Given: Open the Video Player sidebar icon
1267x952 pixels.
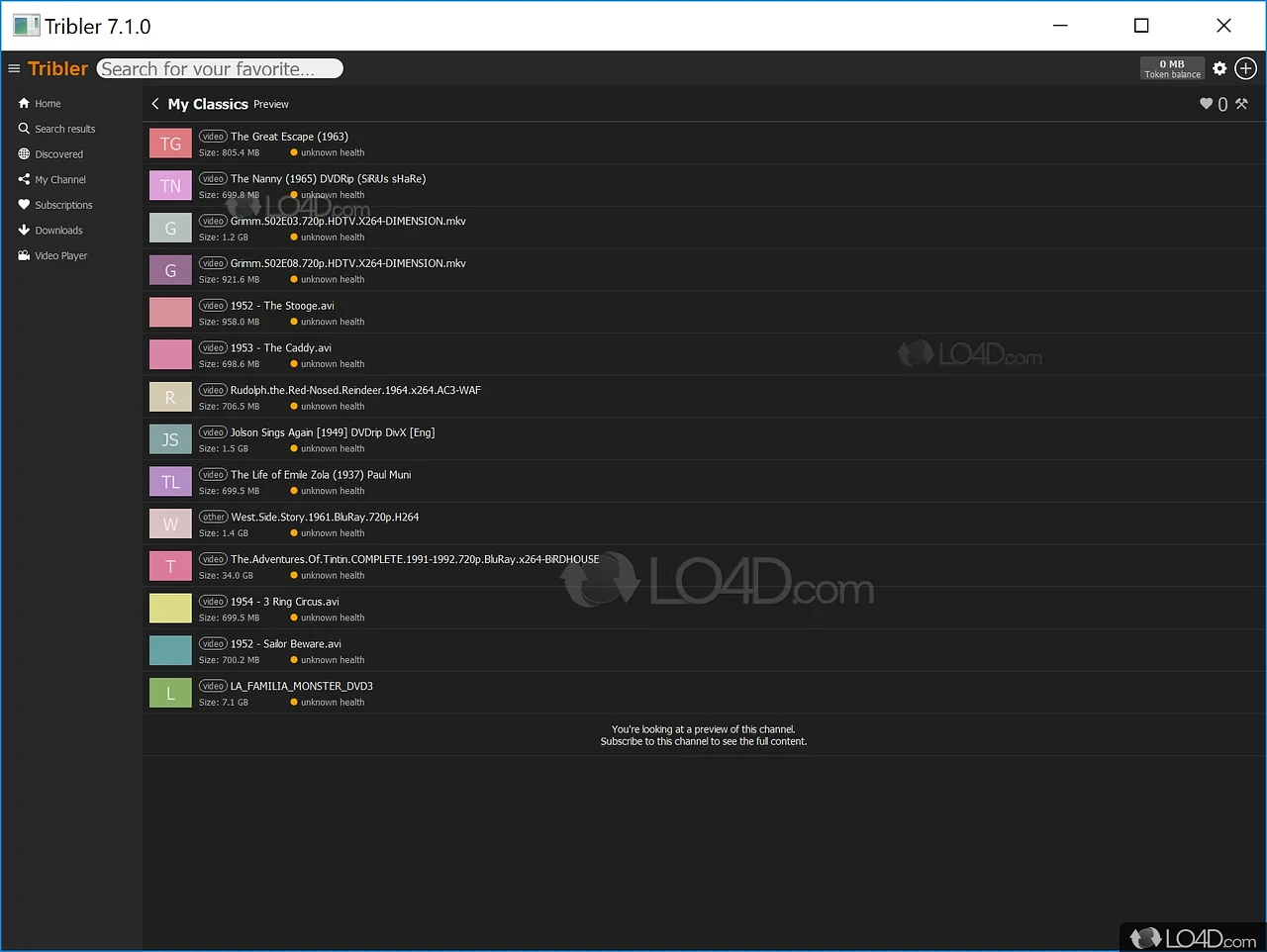Looking at the screenshot, I should pos(22,255).
